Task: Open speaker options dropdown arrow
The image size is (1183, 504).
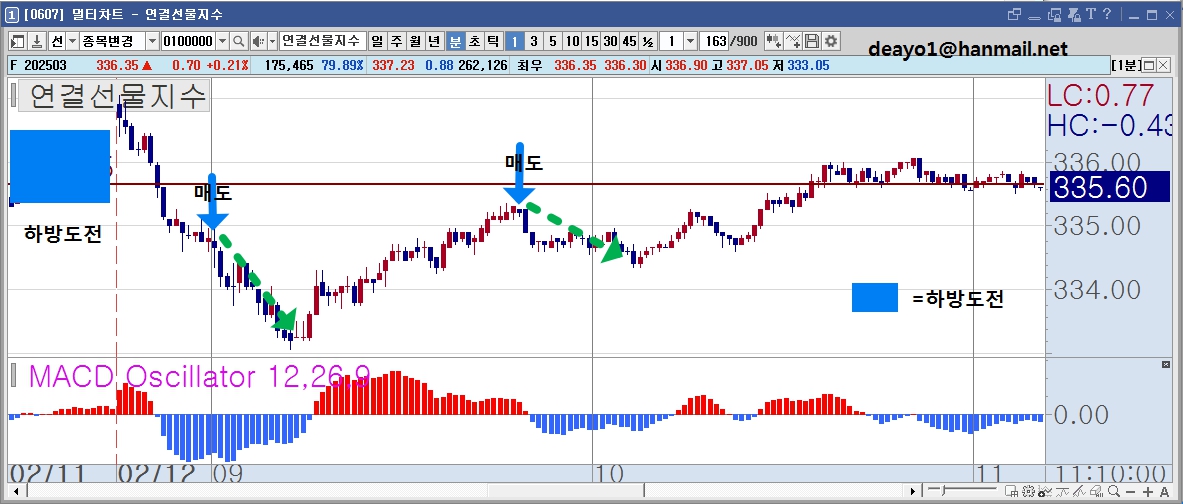Action: pyautogui.click(x=271, y=41)
